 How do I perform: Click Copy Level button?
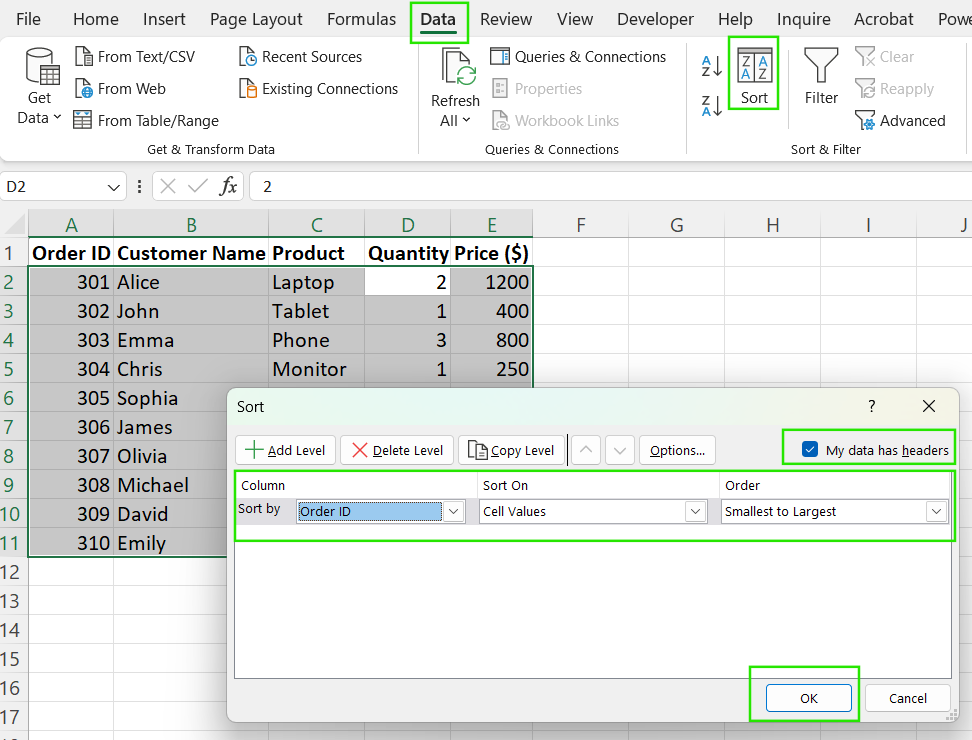pos(511,450)
